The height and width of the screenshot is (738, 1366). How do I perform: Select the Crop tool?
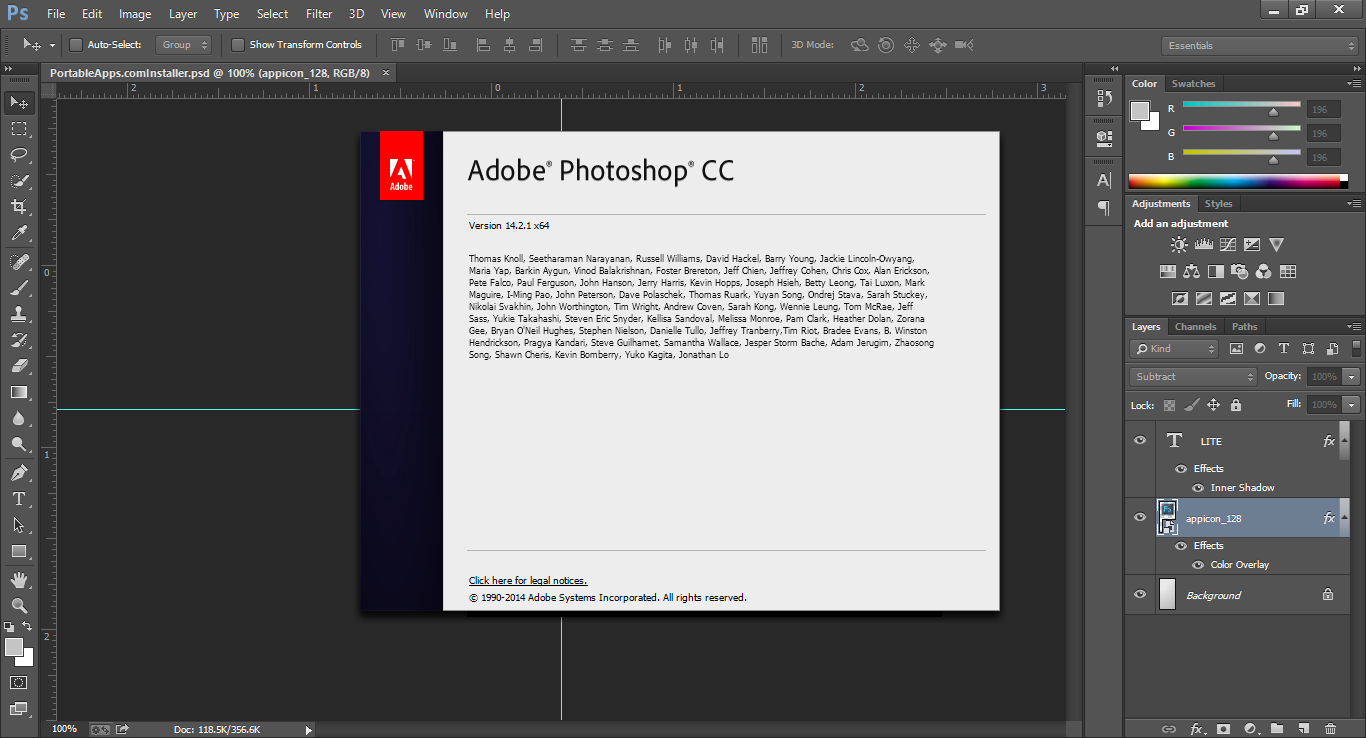pos(19,207)
